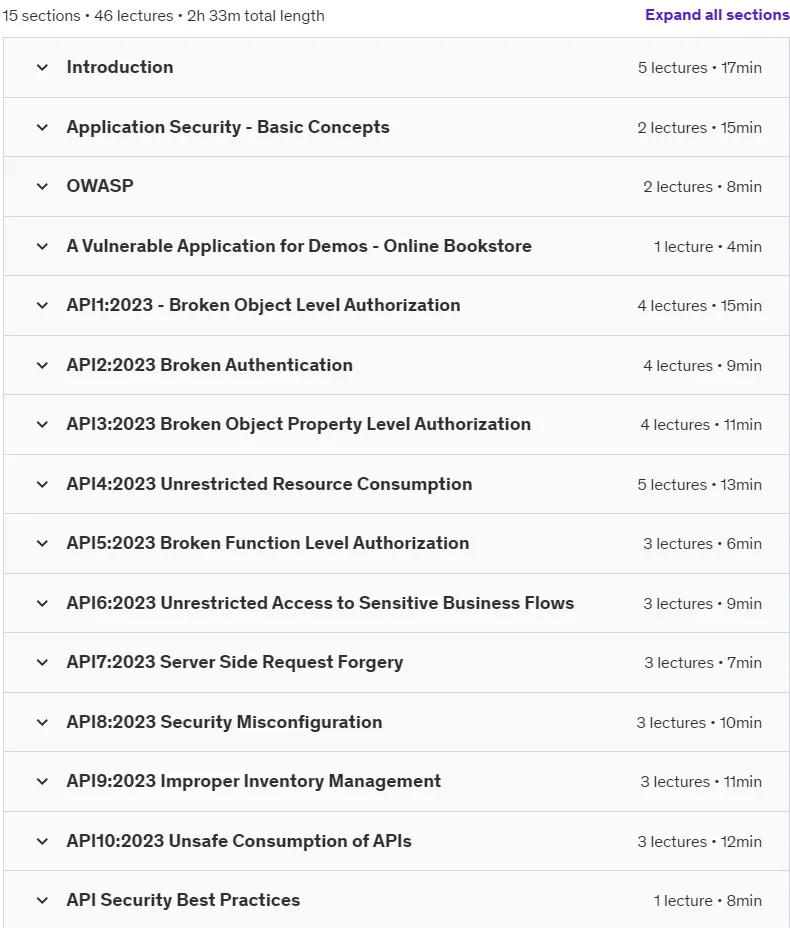Image resolution: width=790 pixels, height=928 pixels.
Task: Open the chevron beside Online Bookstore section
Action: click(42, 246)
